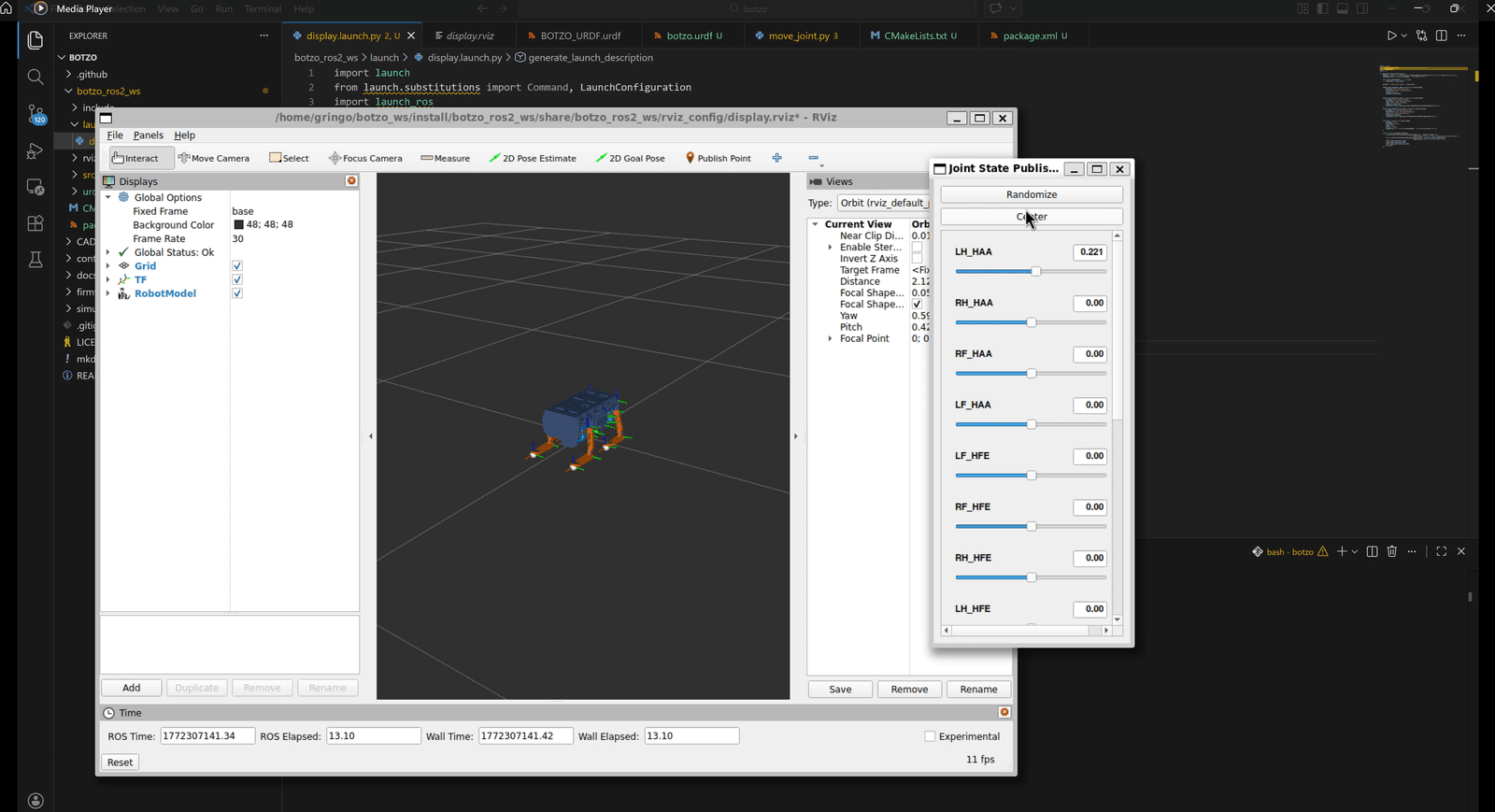Open Run and Debug view in VS Code
Screen dimensions: 1495x812
pyautogui.click(x=36, y=150)
